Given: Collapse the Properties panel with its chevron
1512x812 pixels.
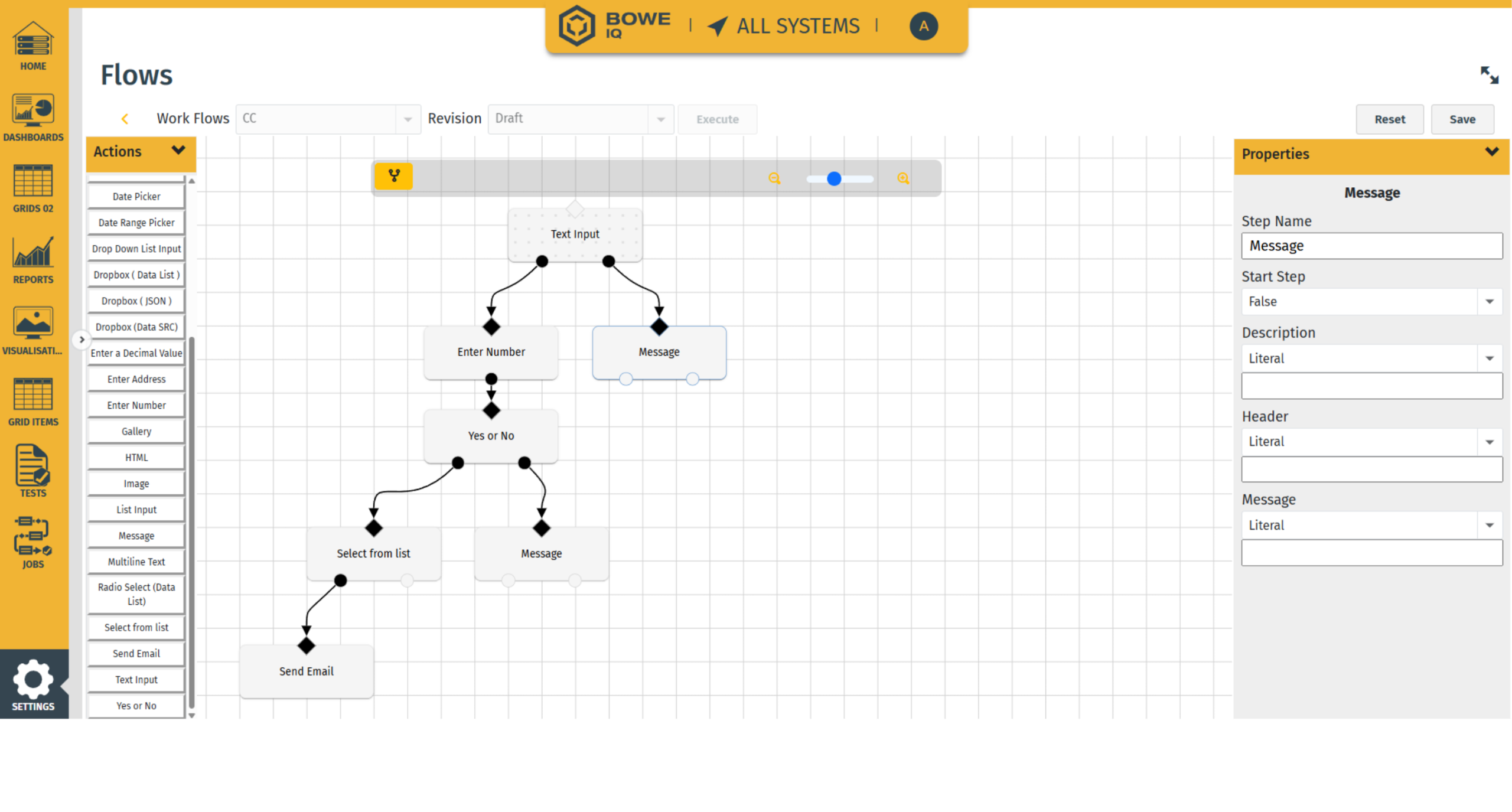Looking at the screenshot, I should pos(1493,152).
